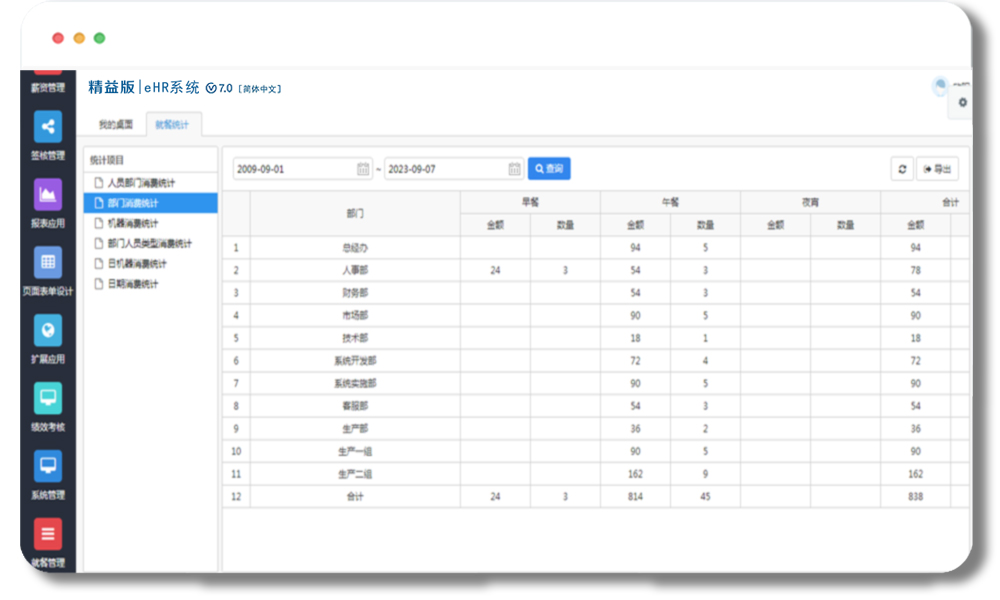Screen dimensions: 1000x600
Task: Open calendar picker for end date 2023-09-07
Action: tap(515, 169)
